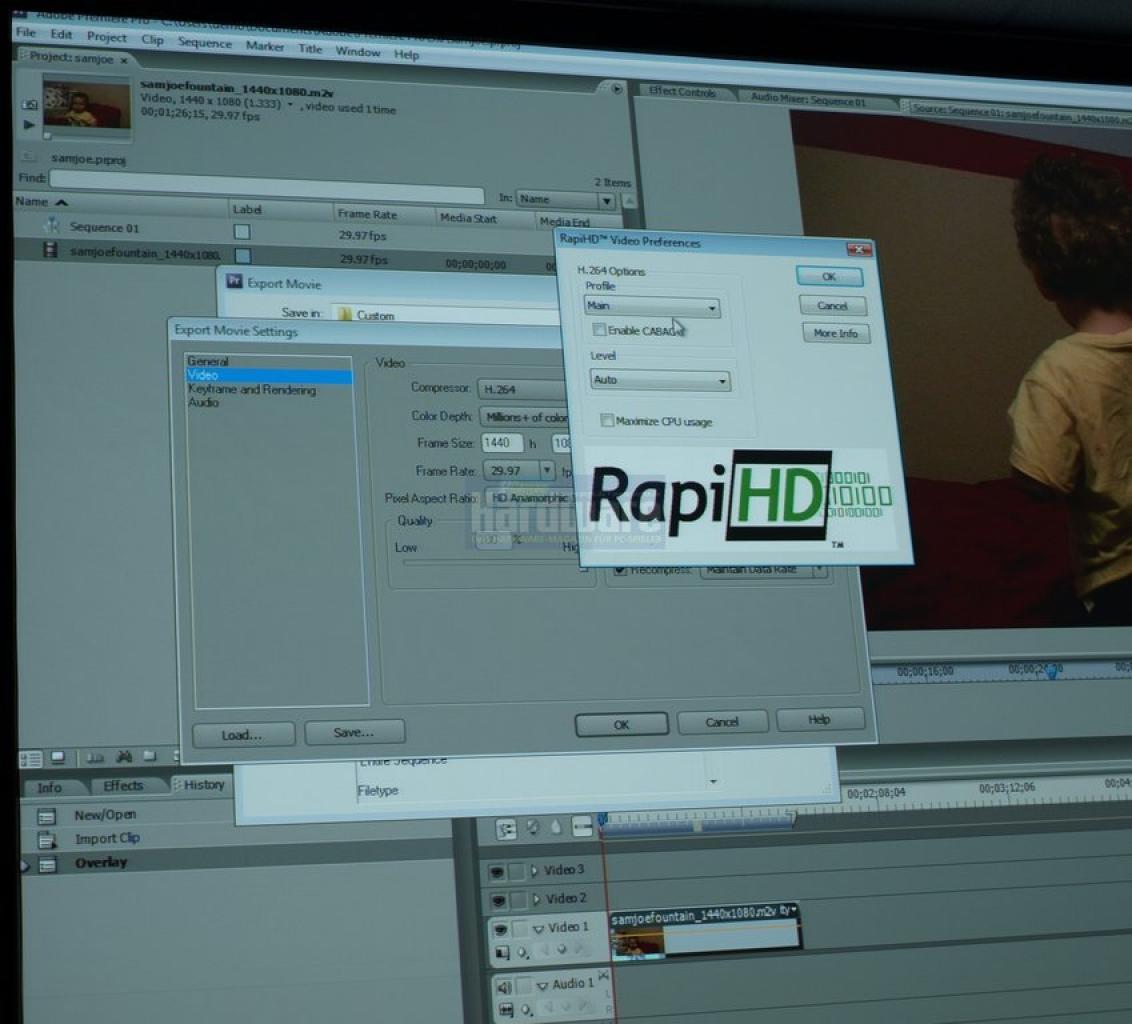Viewport: 1132px width, 1024px height.
Task: Click OK in RapiHD Video Preferences
Action: pos(829,277)
